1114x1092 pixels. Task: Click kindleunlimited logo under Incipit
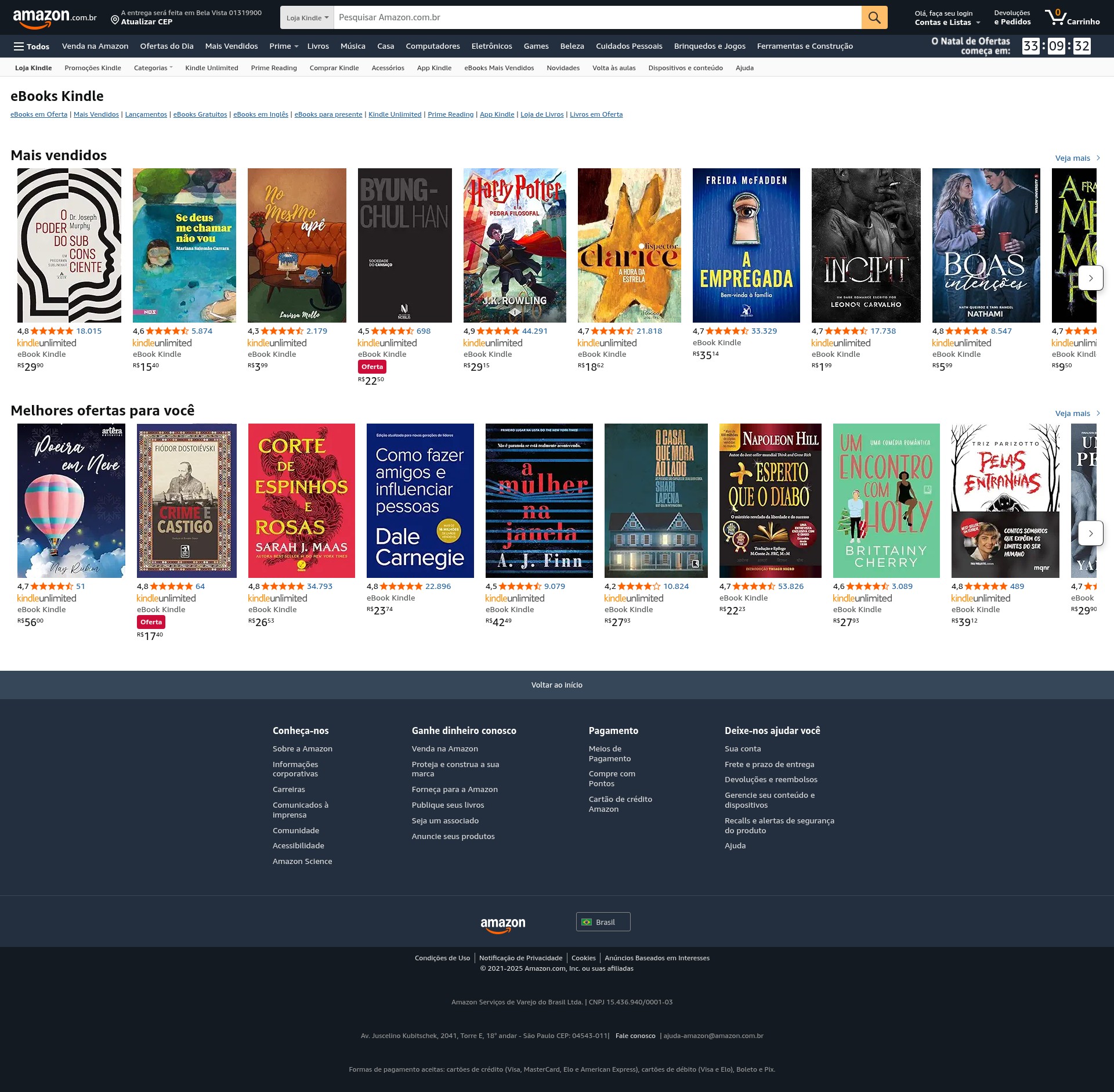tap(841, 343)
